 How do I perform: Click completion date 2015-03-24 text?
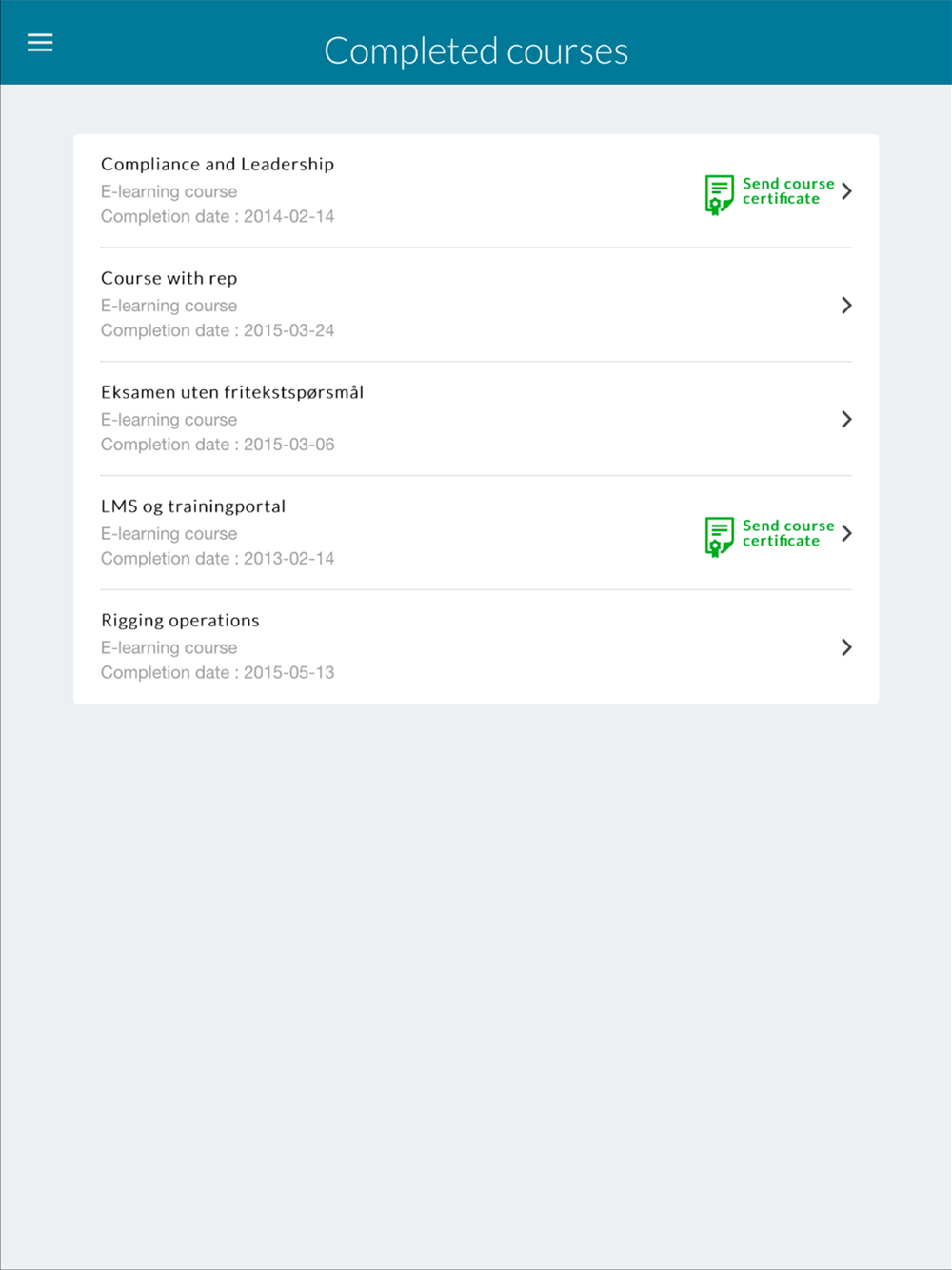[217, 330]
